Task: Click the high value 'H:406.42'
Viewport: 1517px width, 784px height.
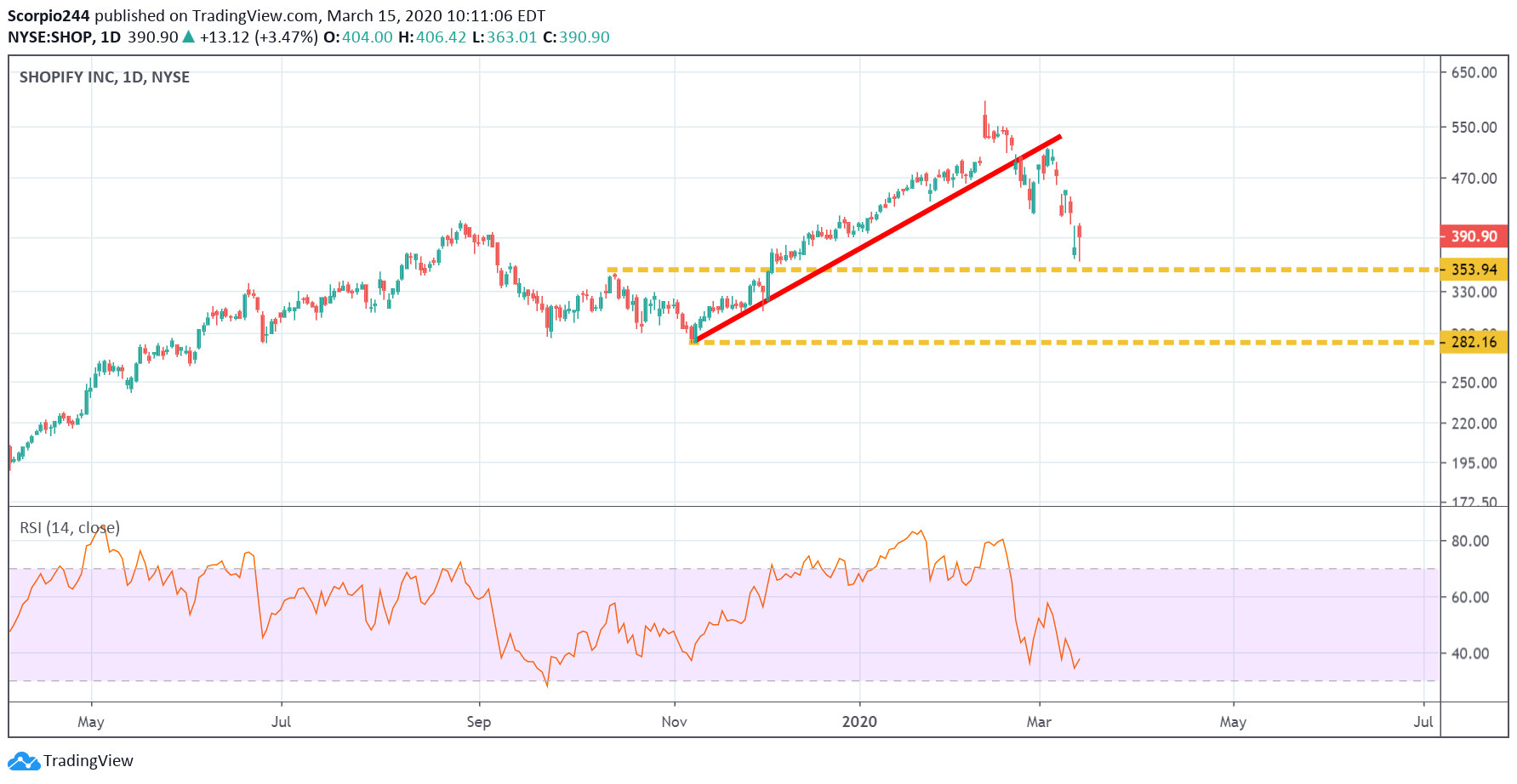Action: 432,37
